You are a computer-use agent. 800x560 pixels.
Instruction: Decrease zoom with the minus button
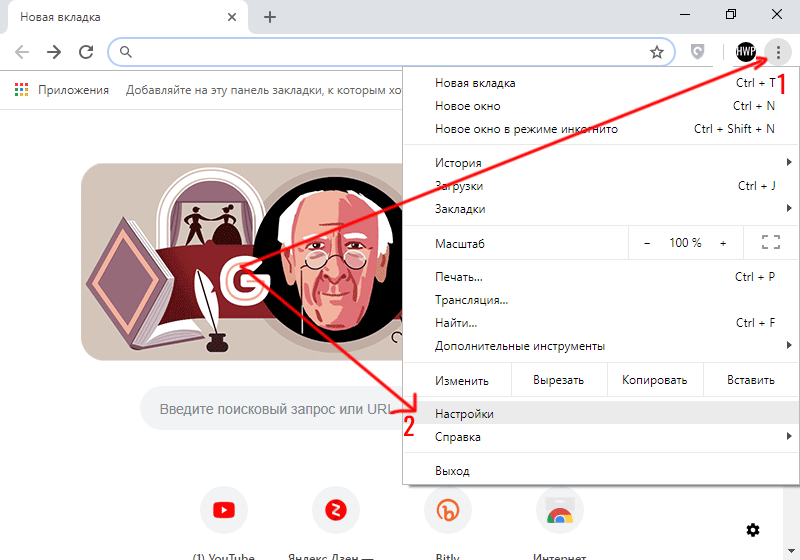click(647, 243)
